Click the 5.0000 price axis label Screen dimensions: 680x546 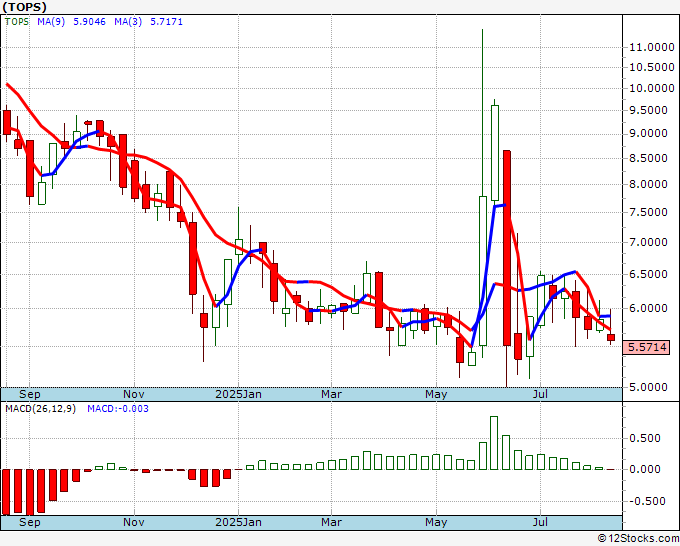tap(650, 387)
